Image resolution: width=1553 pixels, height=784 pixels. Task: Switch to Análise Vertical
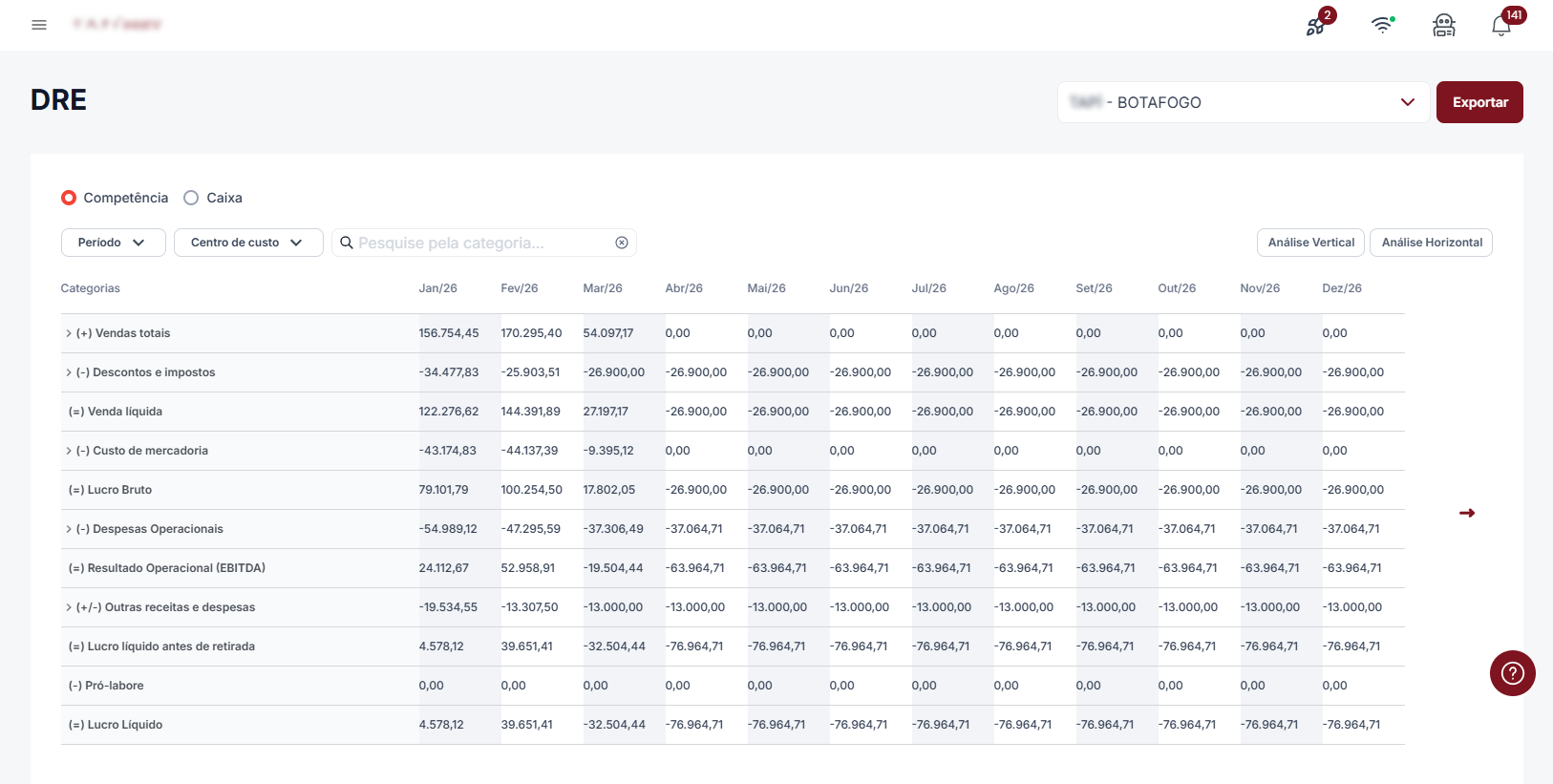pos(1310,243)
